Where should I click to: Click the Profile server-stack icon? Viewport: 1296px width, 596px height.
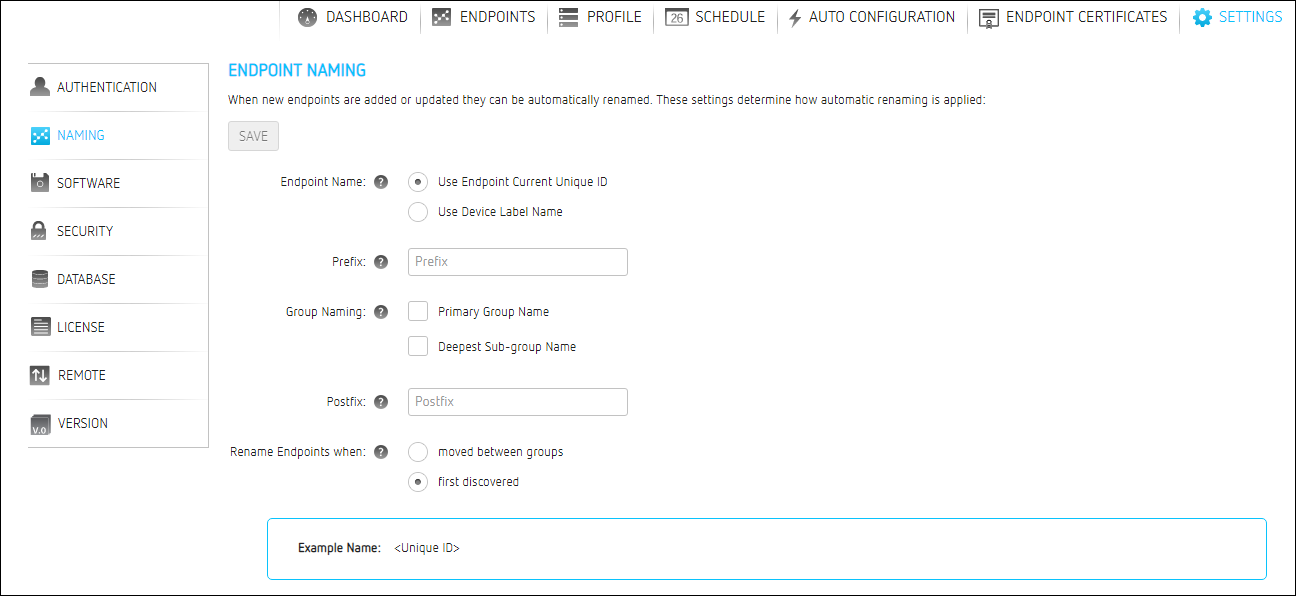point(569,17)
